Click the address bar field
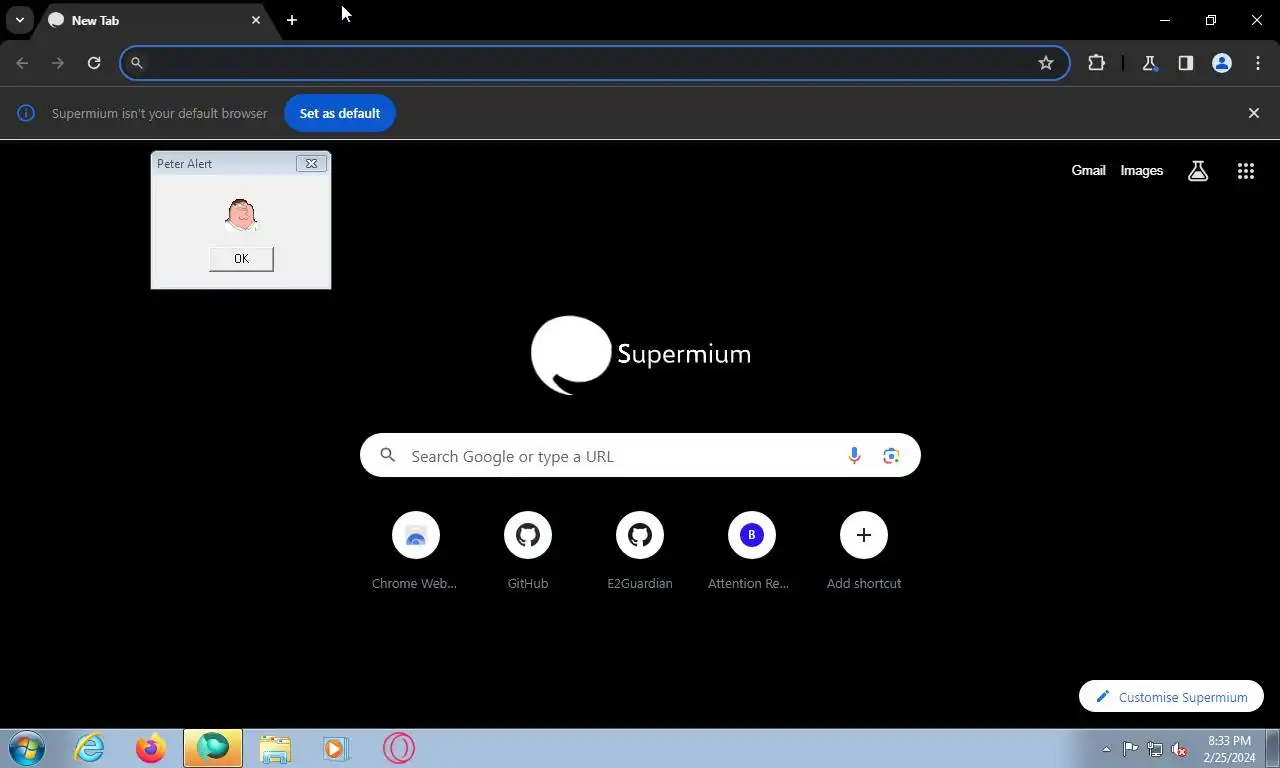 [595, 63]
